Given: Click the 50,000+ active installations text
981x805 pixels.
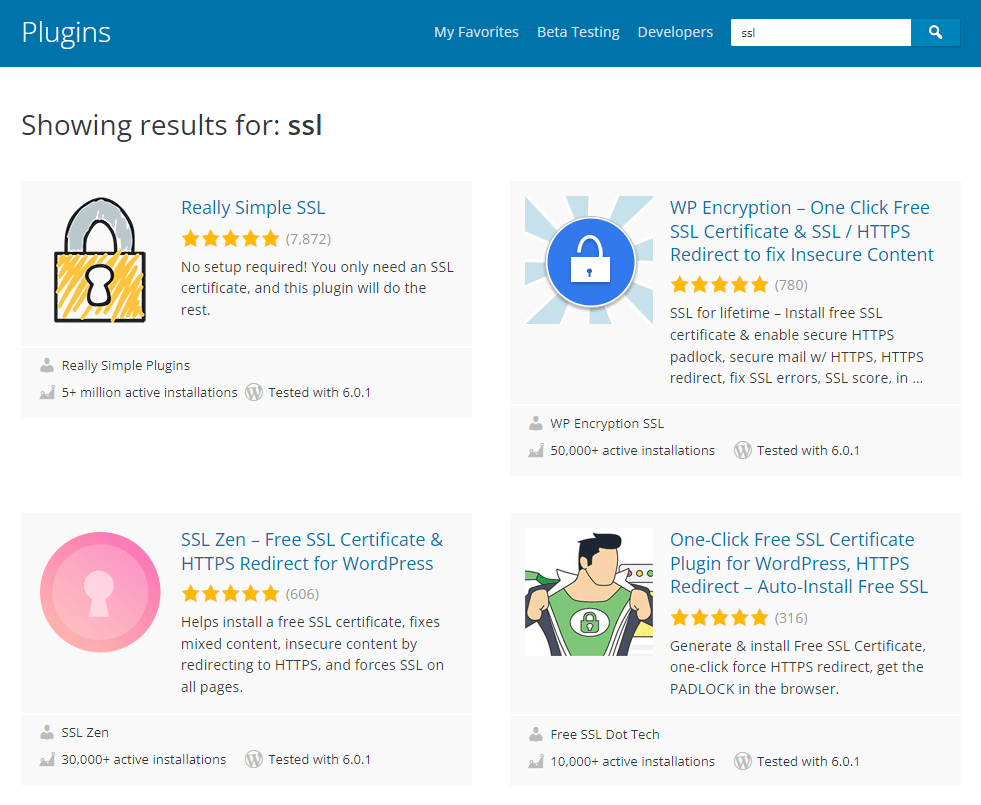Looking at the screenshot, I should tap(633, 450).
